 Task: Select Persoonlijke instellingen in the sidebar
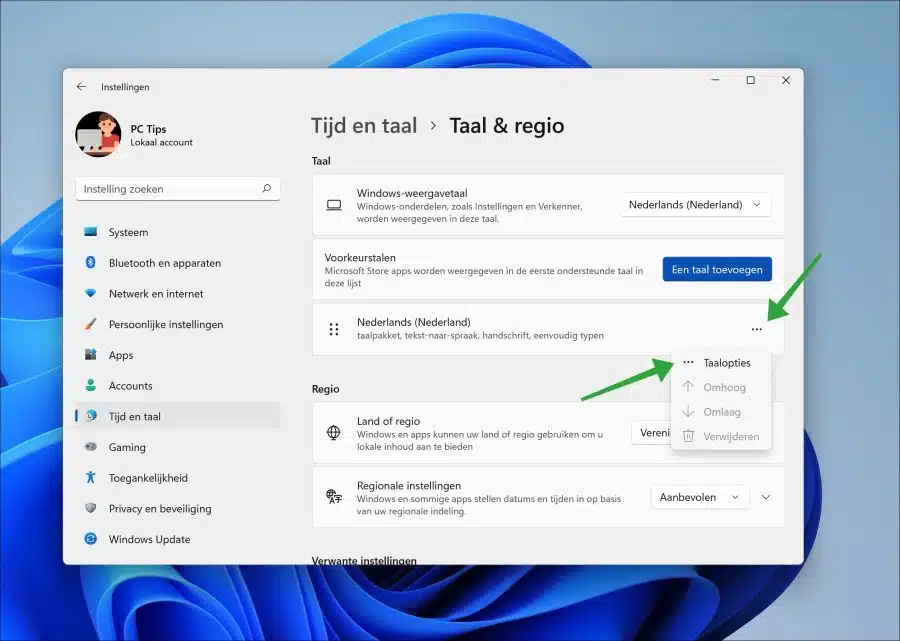pos(177,324)
